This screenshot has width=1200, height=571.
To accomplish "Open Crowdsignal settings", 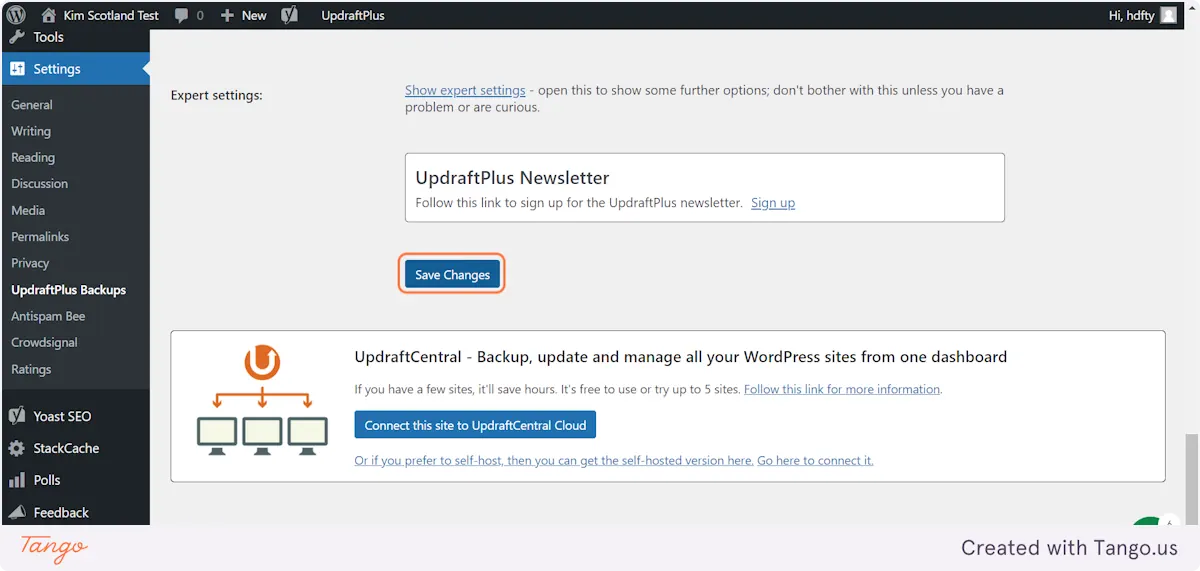I will pos(44,342).
